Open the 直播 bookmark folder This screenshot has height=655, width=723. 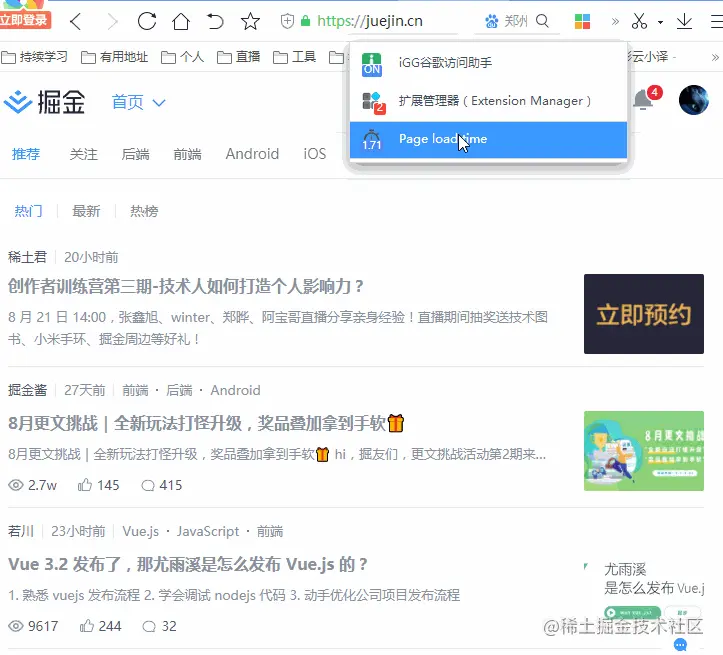pos(238,57)
